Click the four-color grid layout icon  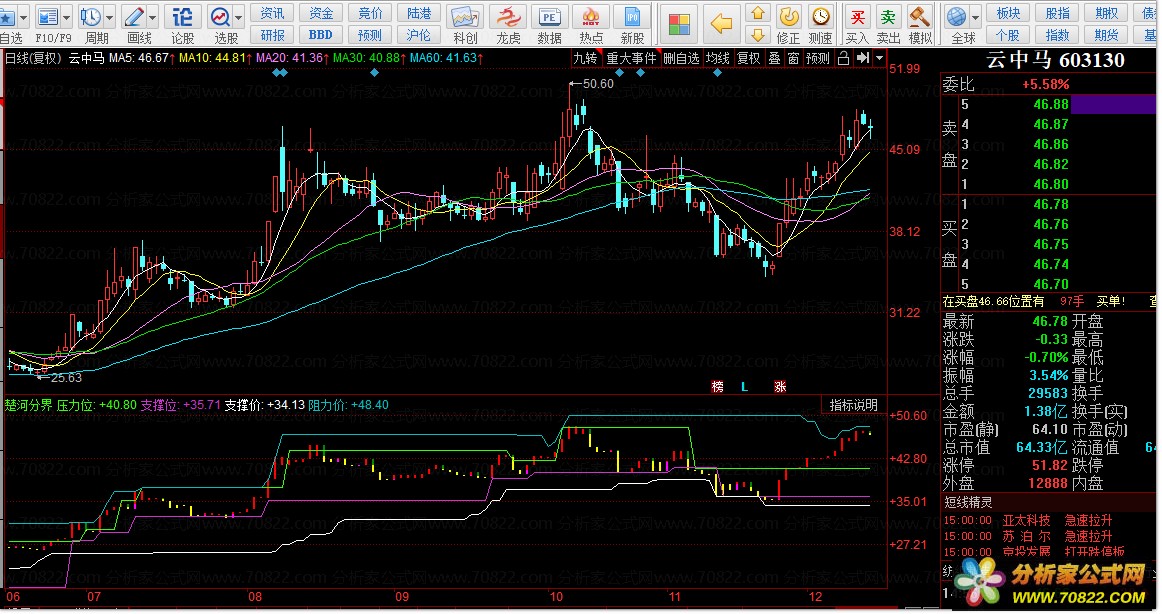(x=680, y=24)
